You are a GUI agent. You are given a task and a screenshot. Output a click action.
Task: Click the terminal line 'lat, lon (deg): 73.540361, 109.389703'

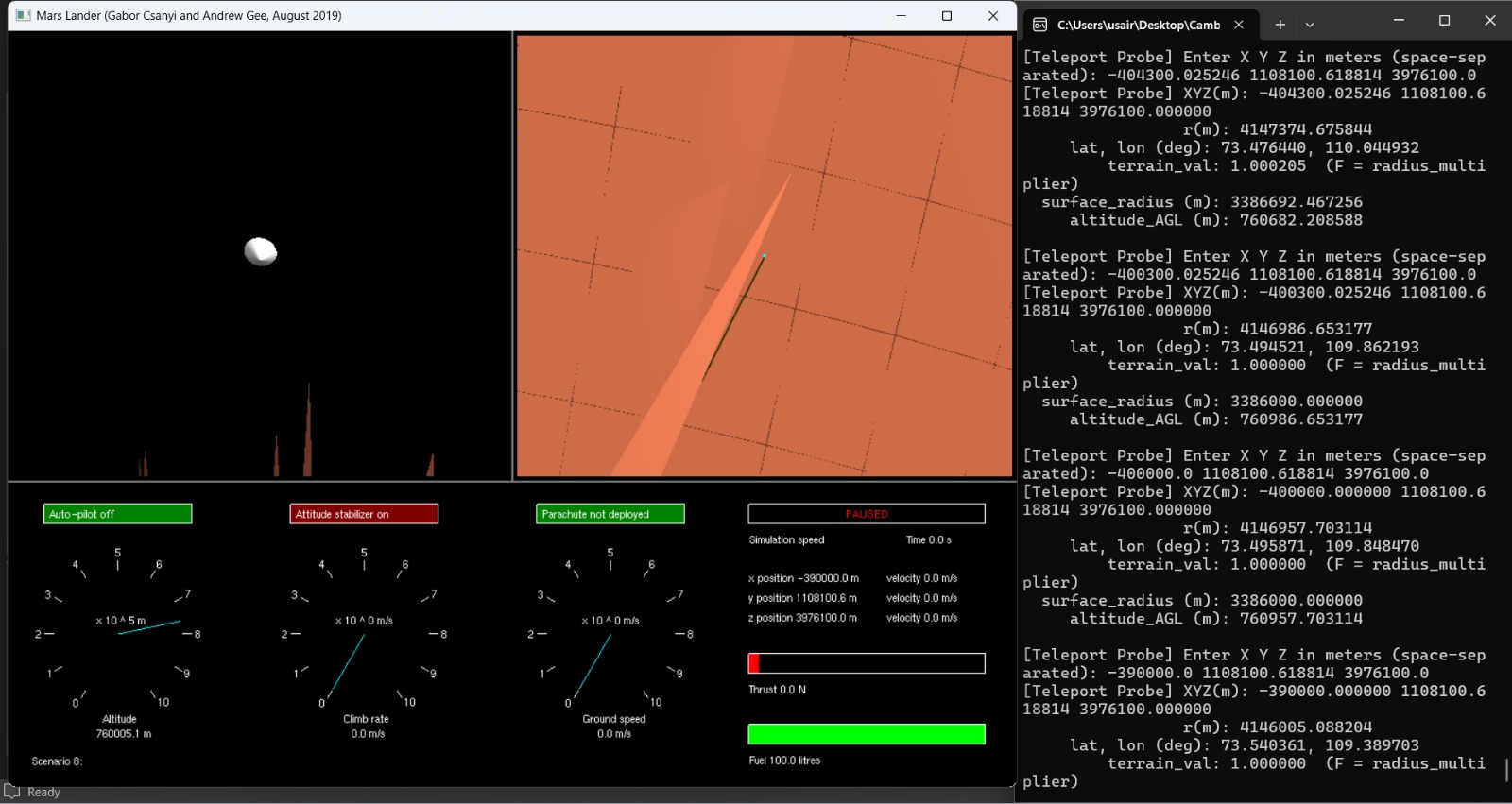point(1245,745)
